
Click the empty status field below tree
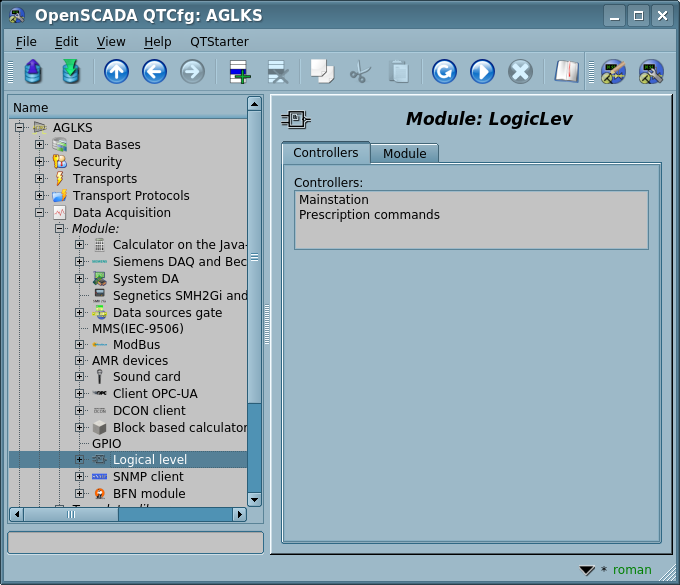(x=136, y=543)
